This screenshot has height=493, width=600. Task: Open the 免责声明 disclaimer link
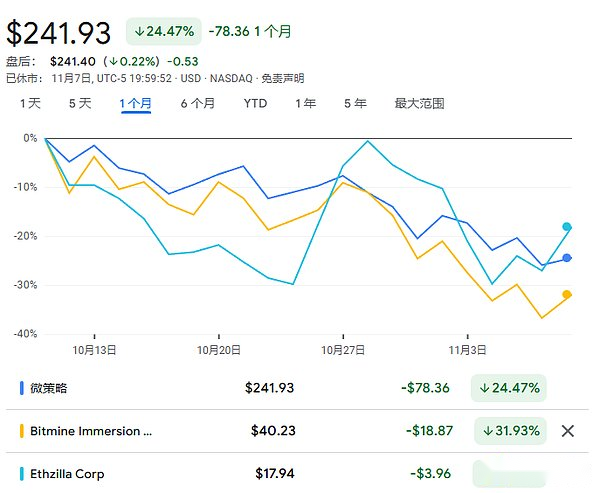pyautogui.click(x=283, y=78)
